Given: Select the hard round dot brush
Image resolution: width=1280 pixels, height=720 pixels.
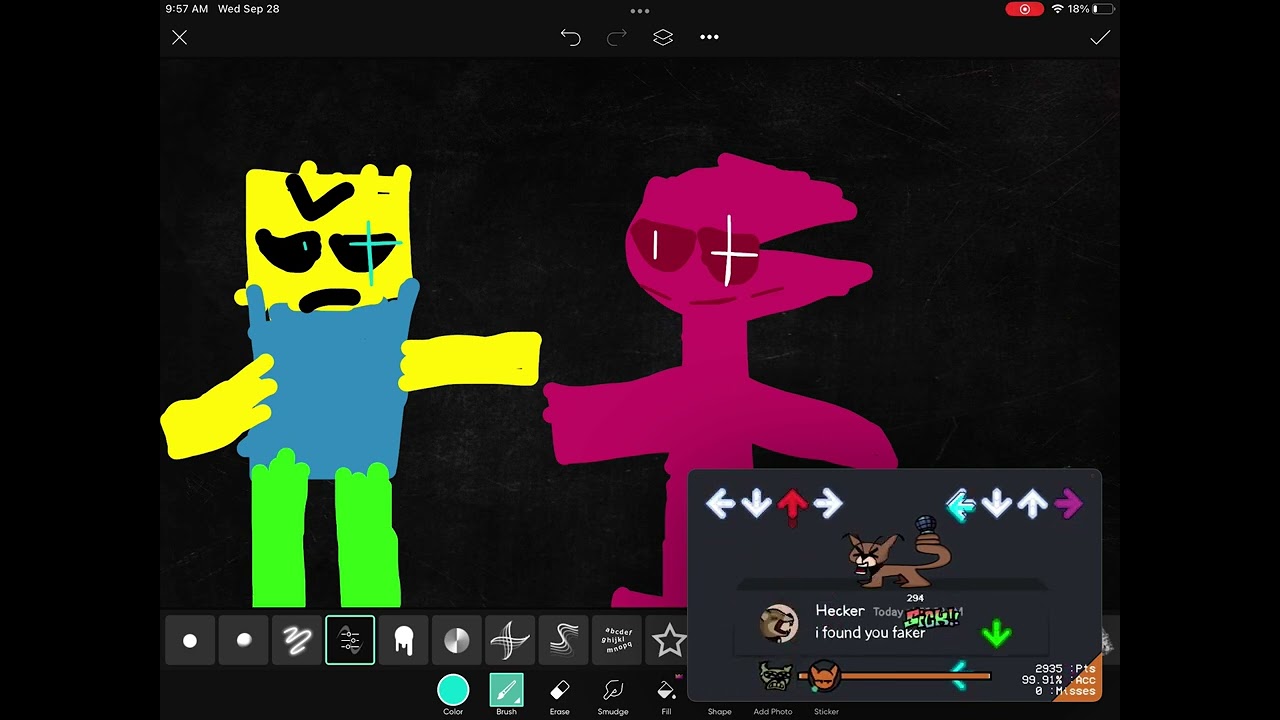Looking at the screenshot, I should (190, 641).
